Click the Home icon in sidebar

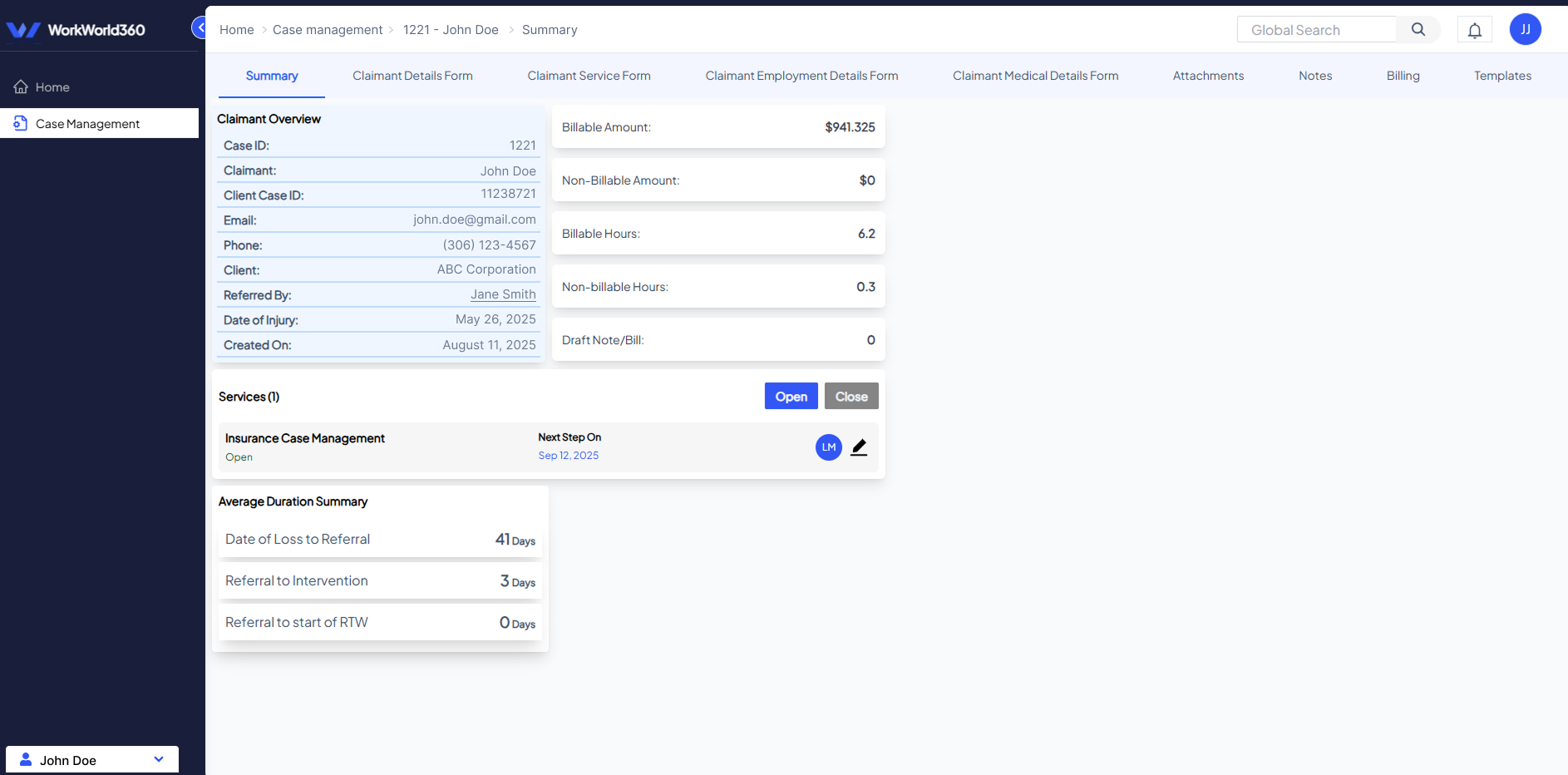pos(21,87)
